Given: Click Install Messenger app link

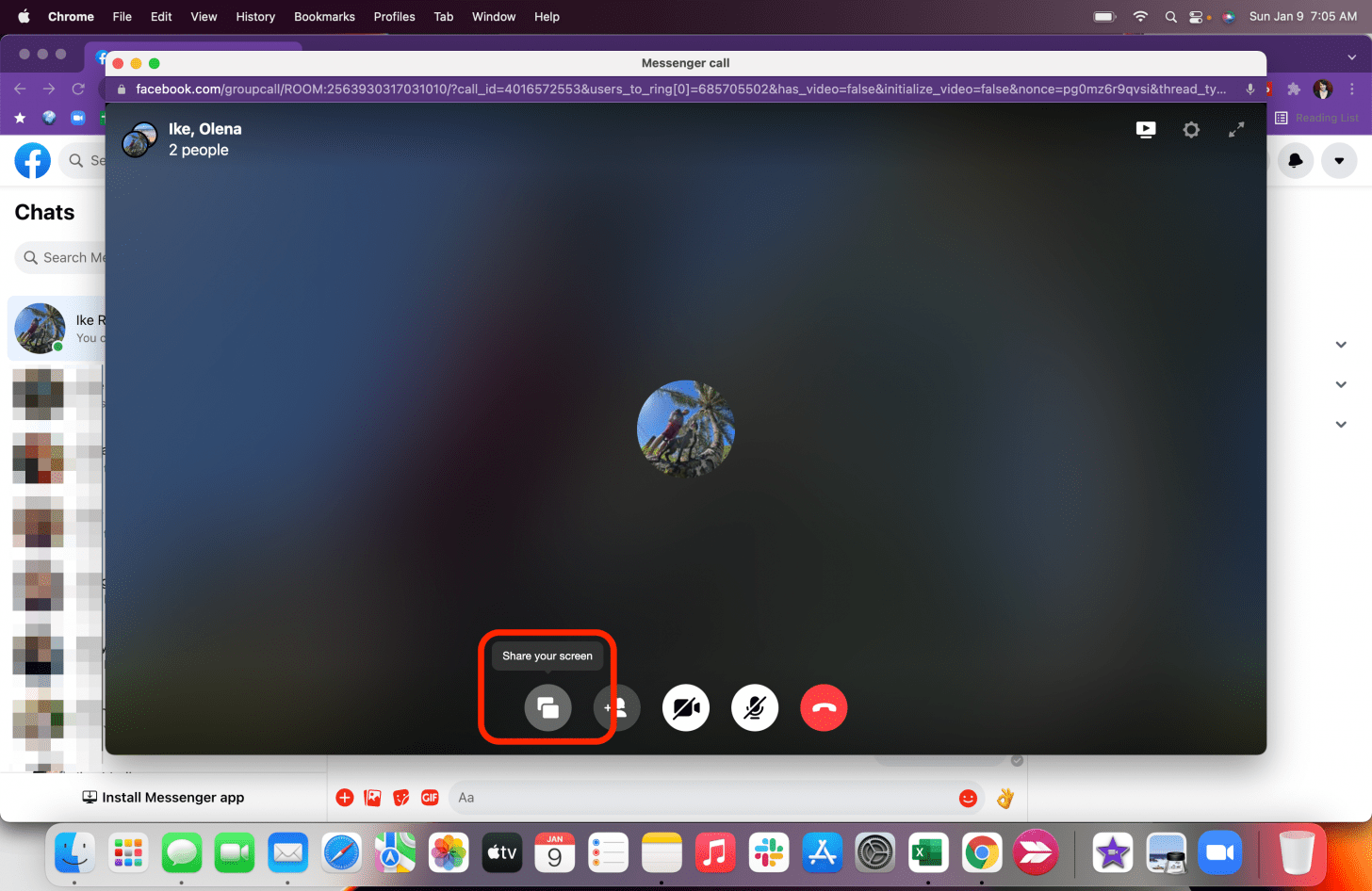Looking at the screenshot, I should pos(164,798).
